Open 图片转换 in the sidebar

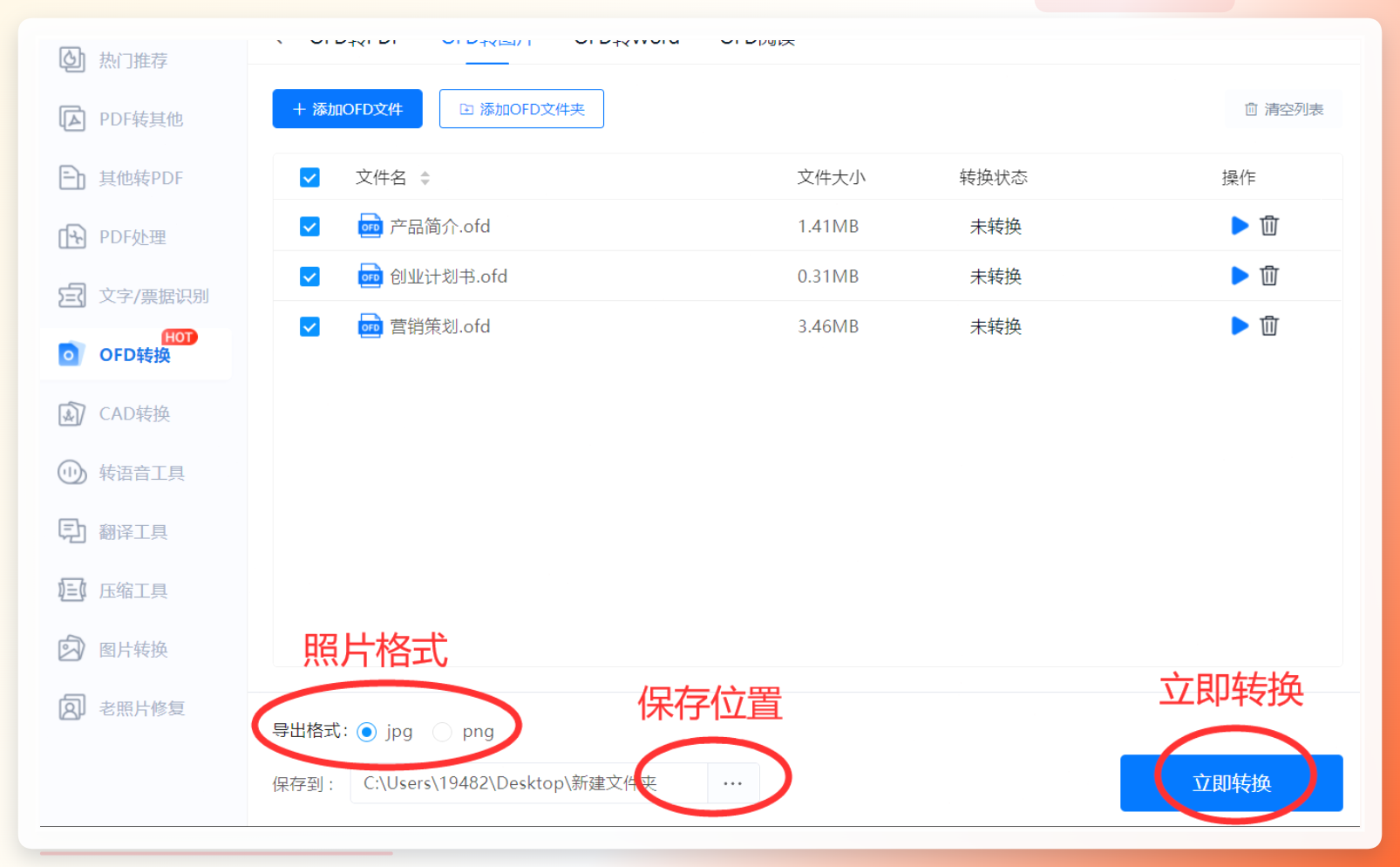pos(135,649)
